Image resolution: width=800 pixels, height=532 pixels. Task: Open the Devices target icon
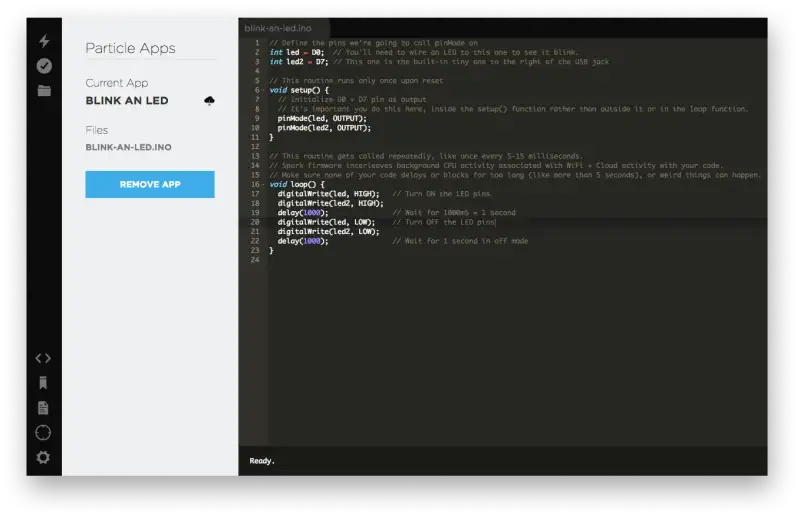(43, 433)
